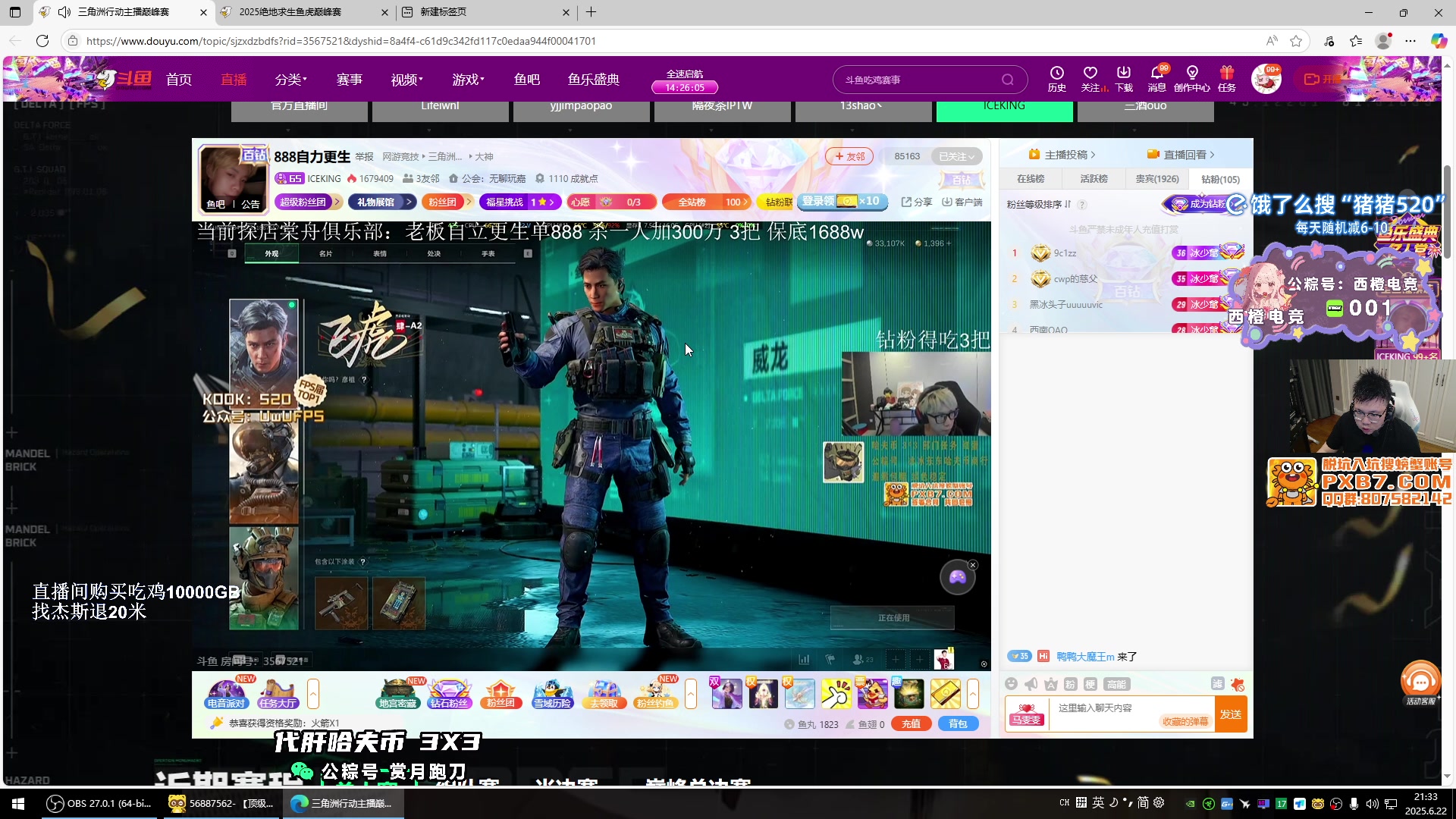This screenshot has width=1456, height=819.
Task: Click the emoji smiley icon in chat toolbar
Action: point(1011,684)
